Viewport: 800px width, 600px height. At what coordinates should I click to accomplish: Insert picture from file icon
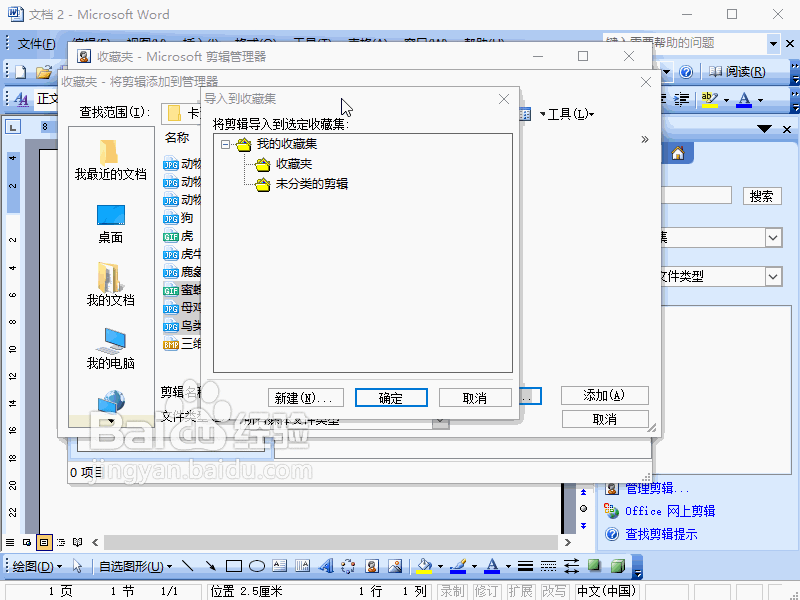[x=395, y=566]
